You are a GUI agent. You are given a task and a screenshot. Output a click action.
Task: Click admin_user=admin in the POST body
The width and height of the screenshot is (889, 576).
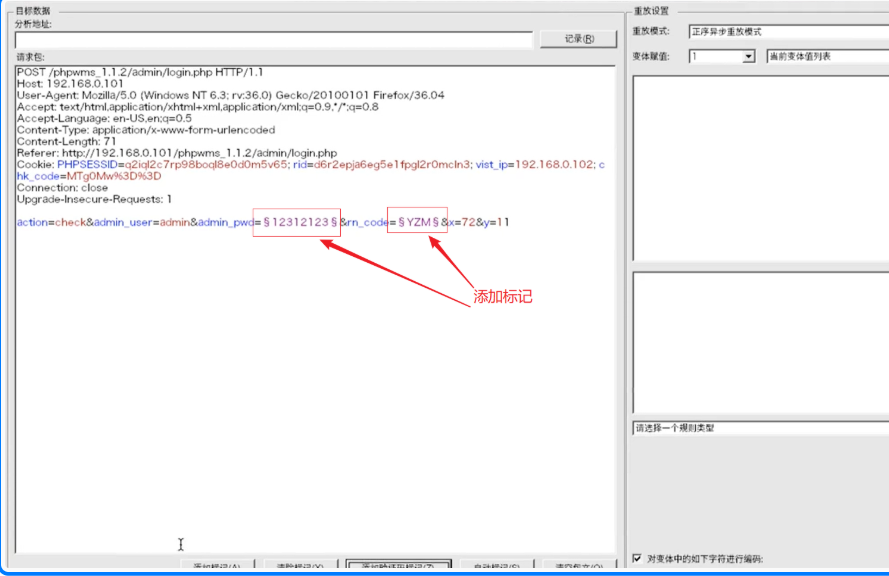[142, 222]
